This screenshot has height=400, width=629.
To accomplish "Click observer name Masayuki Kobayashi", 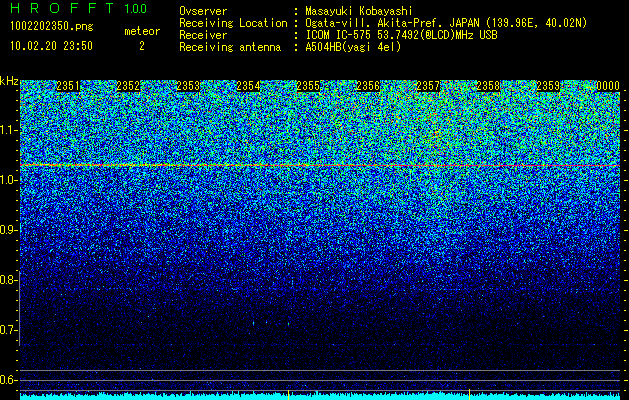I will point(359,11).
